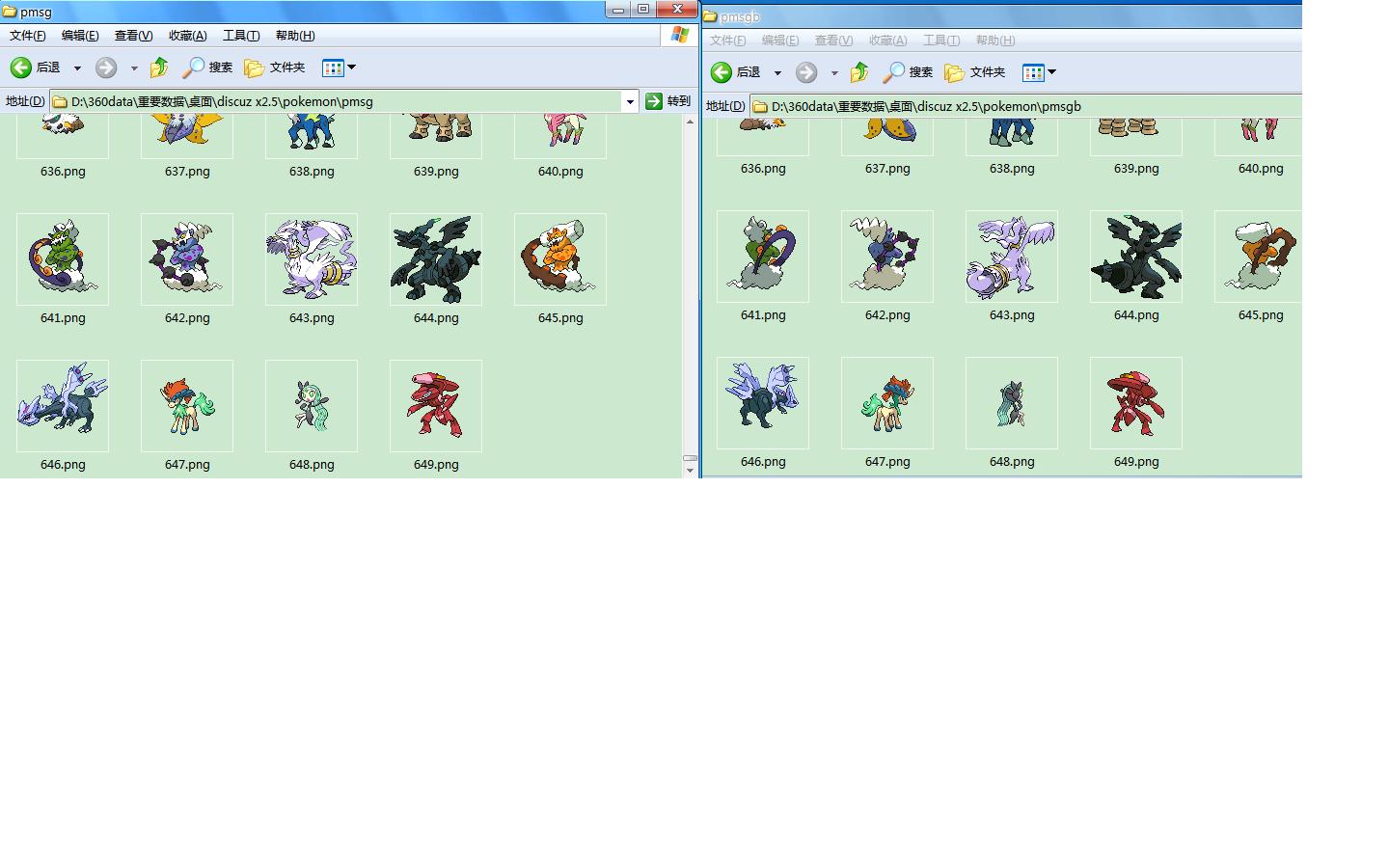Open 工具(T) menu in pmsgb window
Screen dimensions: 1389x868
941,41
